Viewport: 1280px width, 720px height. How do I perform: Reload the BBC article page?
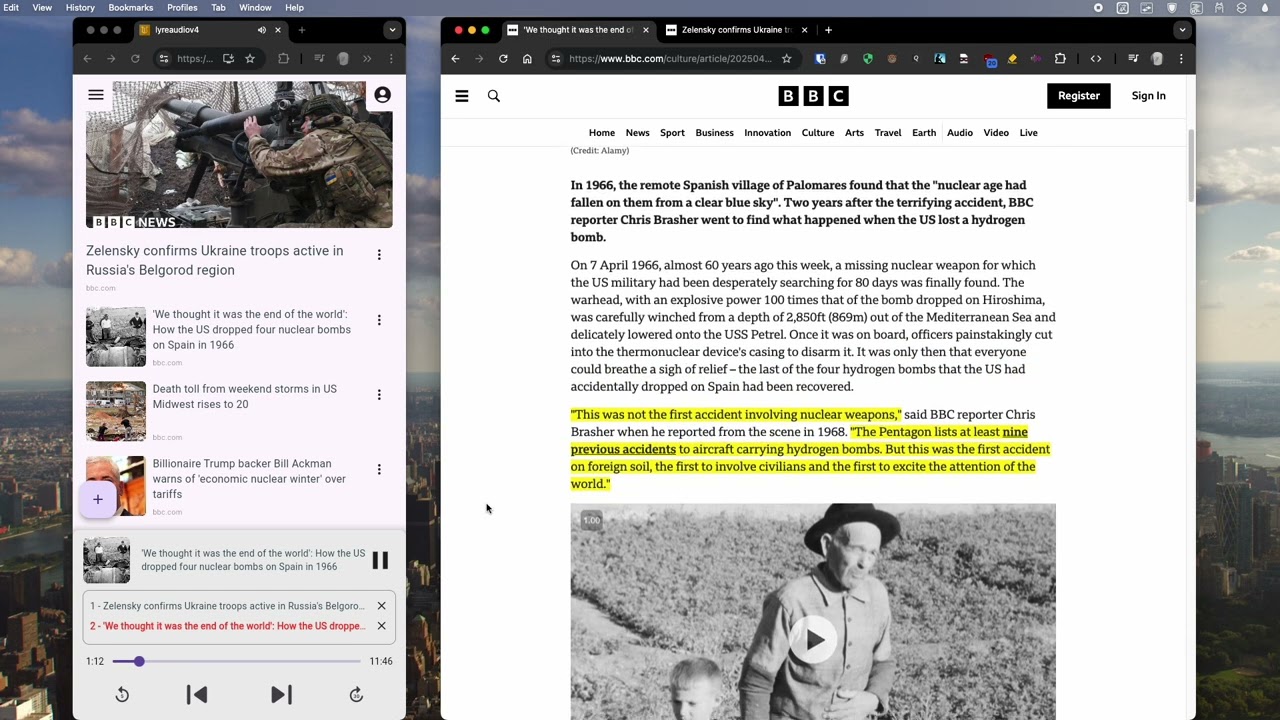[503, 59]
